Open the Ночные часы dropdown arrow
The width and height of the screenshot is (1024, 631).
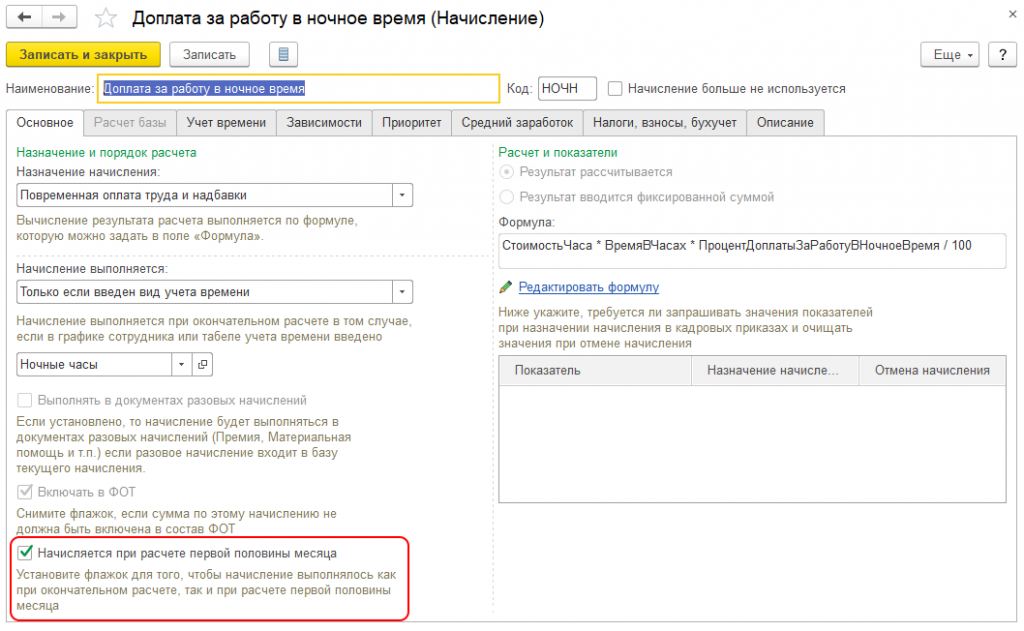tap(181, 365)
